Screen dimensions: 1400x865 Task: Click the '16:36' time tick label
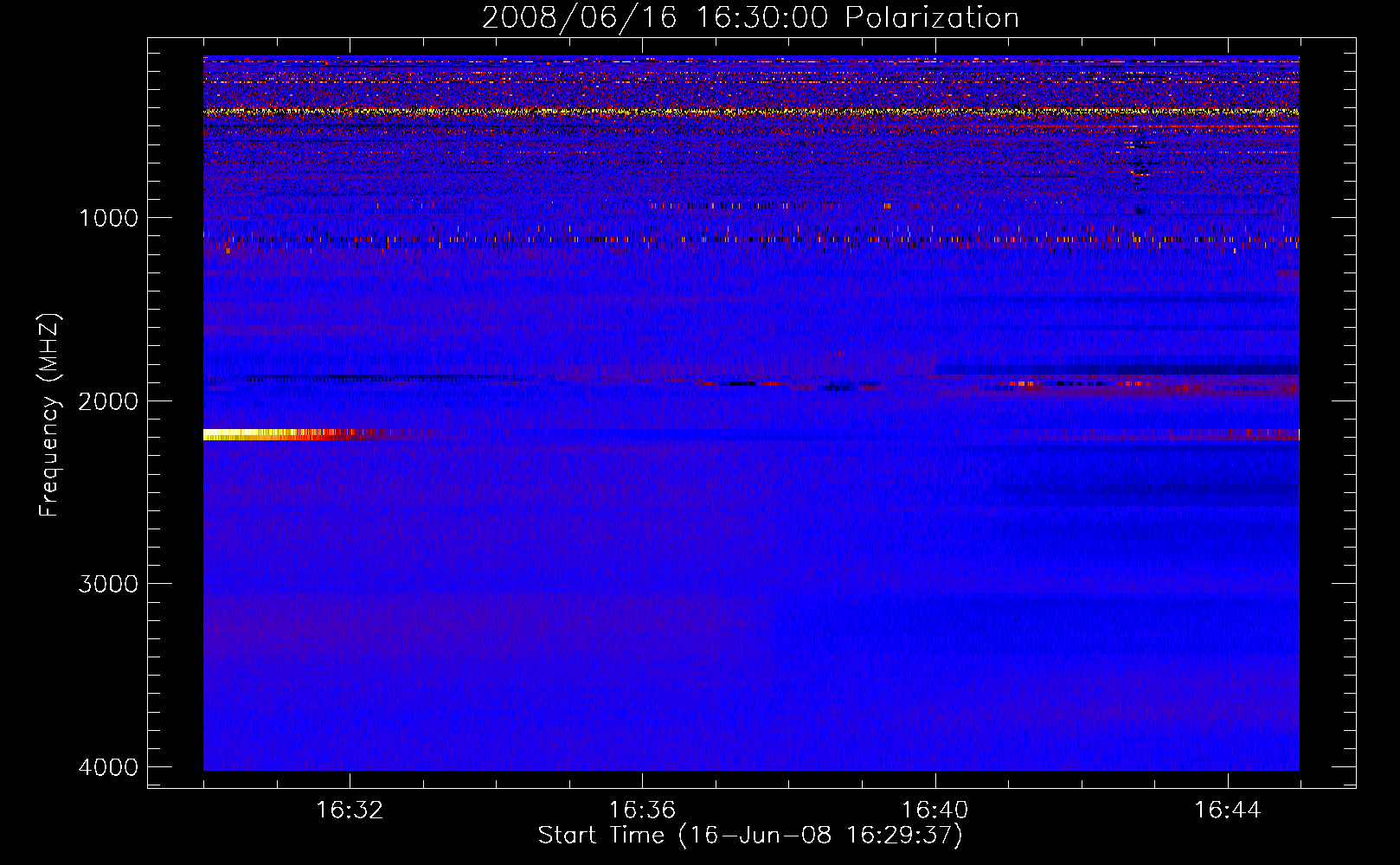642,811
